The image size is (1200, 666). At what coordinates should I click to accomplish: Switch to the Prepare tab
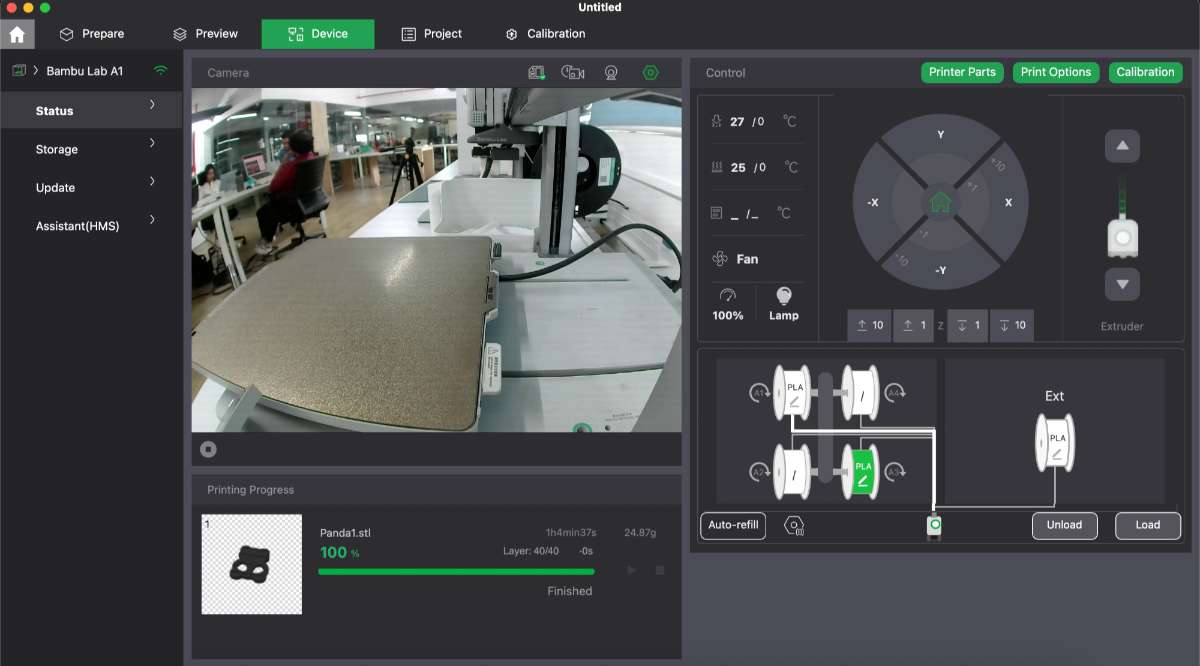coord(92,34)
